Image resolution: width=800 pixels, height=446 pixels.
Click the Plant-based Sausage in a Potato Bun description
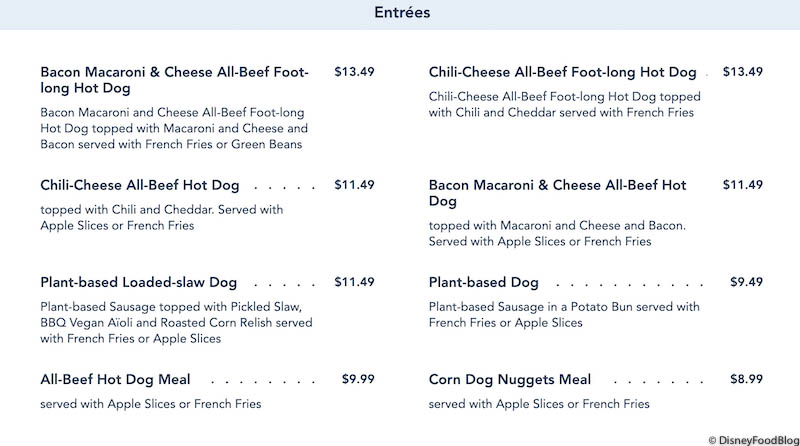[564, 314]
